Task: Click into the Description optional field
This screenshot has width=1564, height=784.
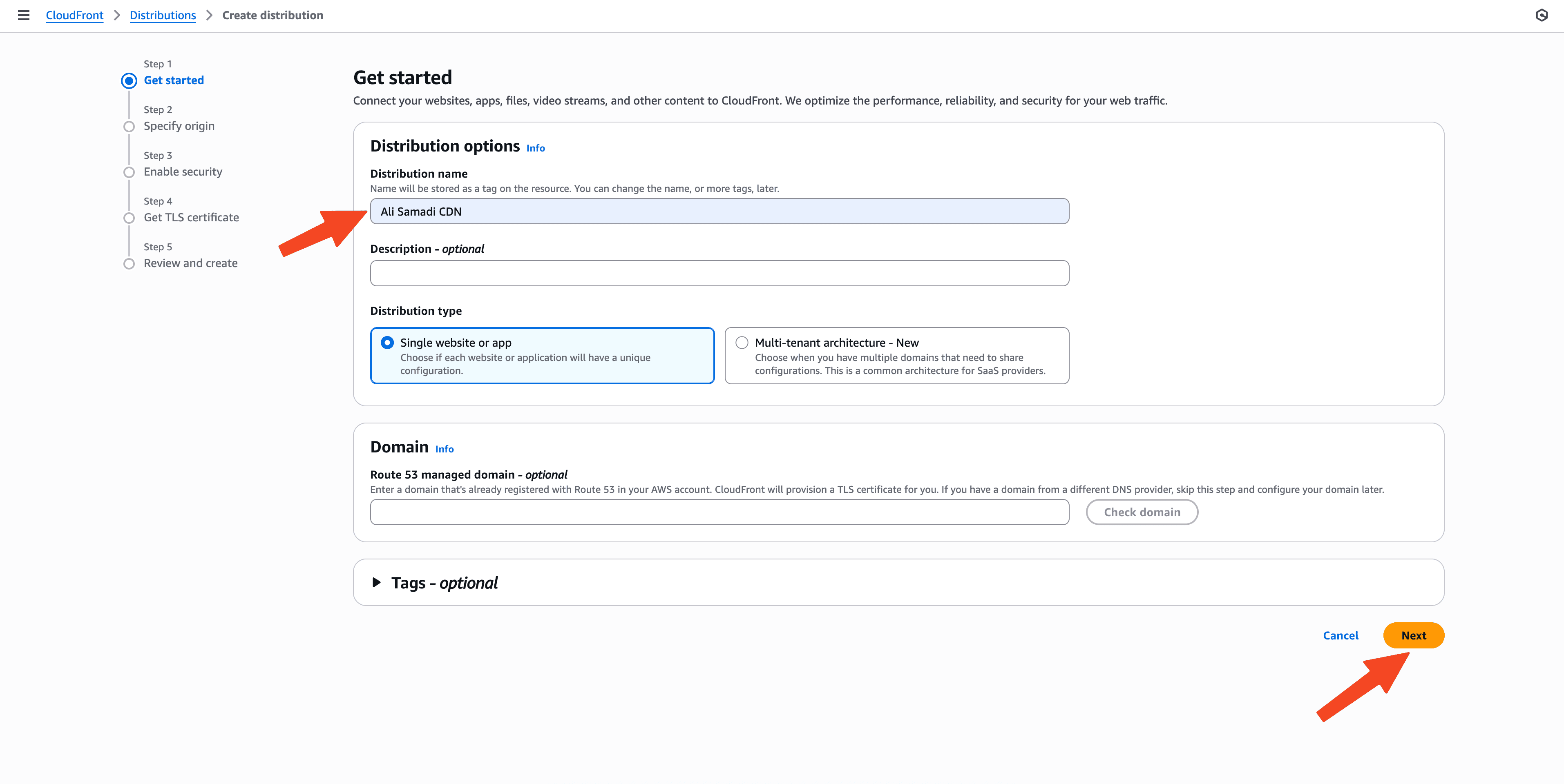Action: (x=719, y=273)
